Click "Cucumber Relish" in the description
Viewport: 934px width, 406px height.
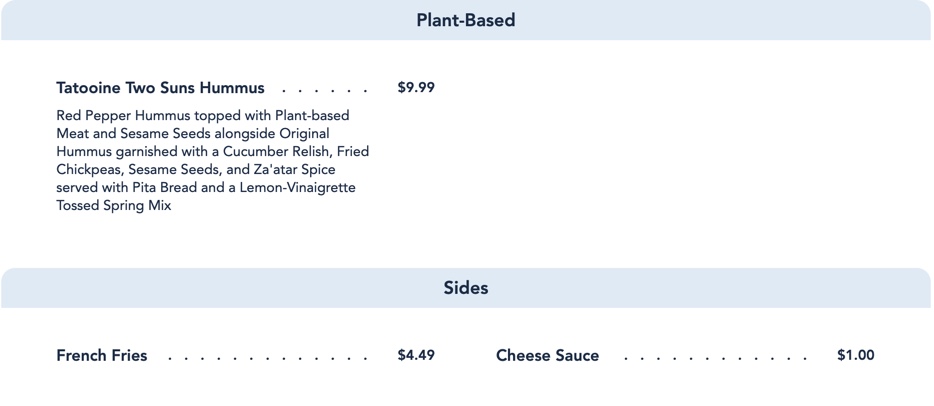pyautogui.click(x=273, y=151)
